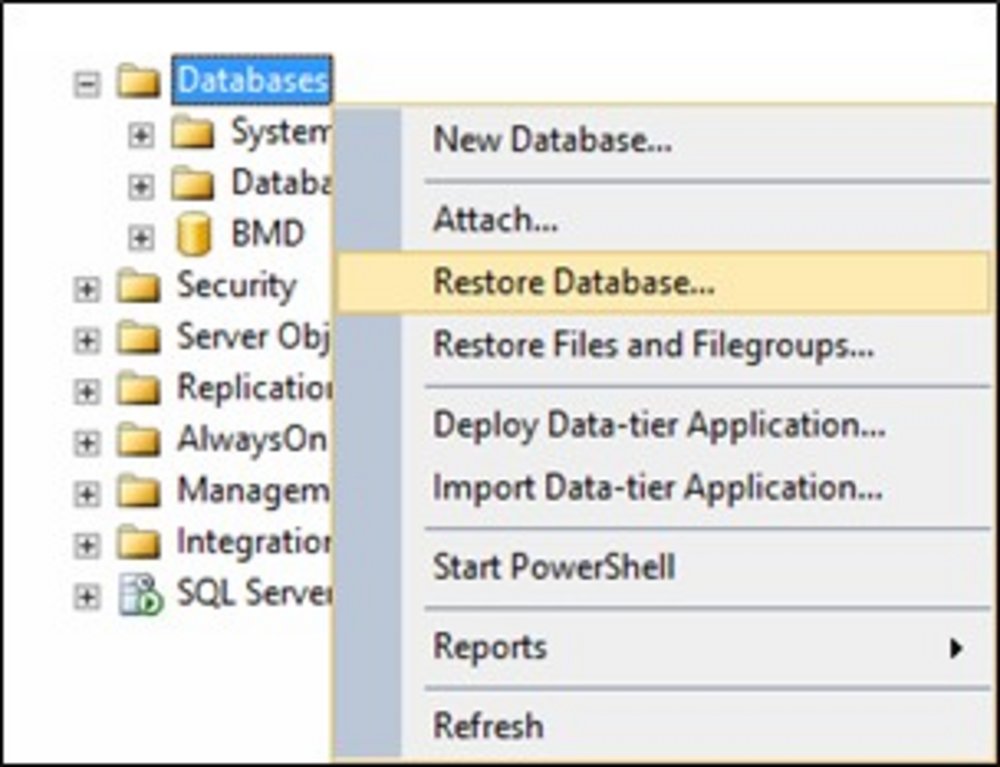Image resolution: width=1000 pixels, height=767 pixels.
Task: Click the Management folder icon
Action: click(138, 492)
